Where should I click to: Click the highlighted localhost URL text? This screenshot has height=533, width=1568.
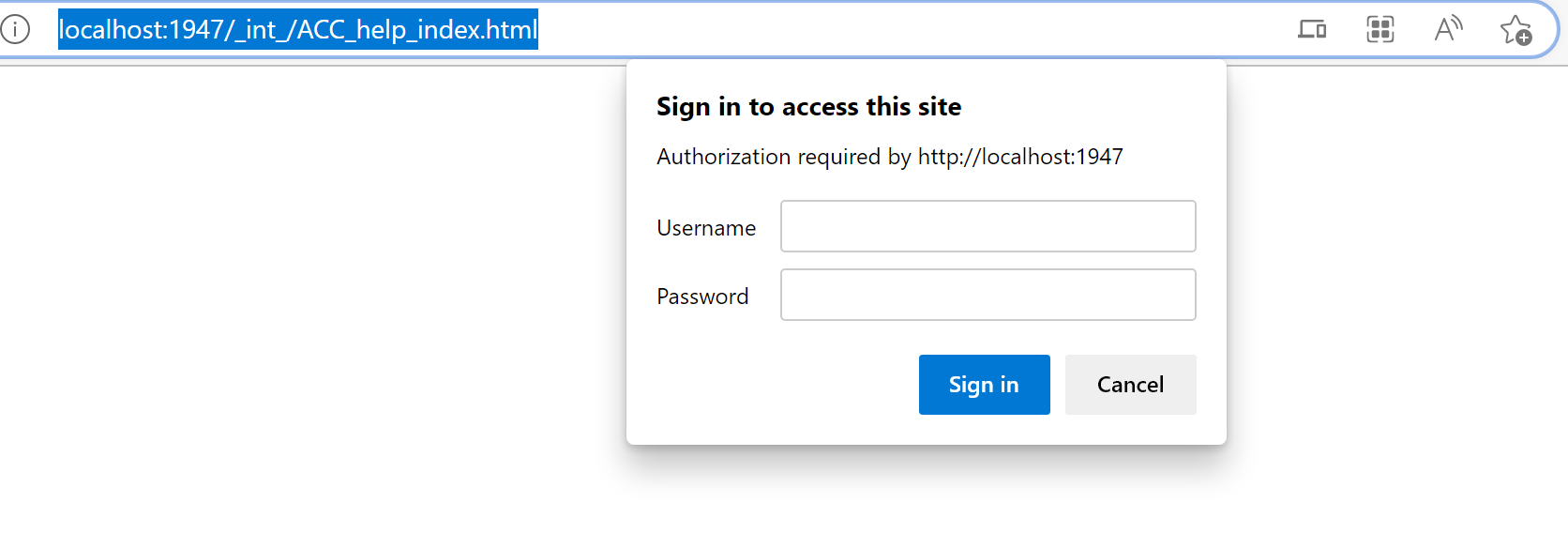pos(297,29)
